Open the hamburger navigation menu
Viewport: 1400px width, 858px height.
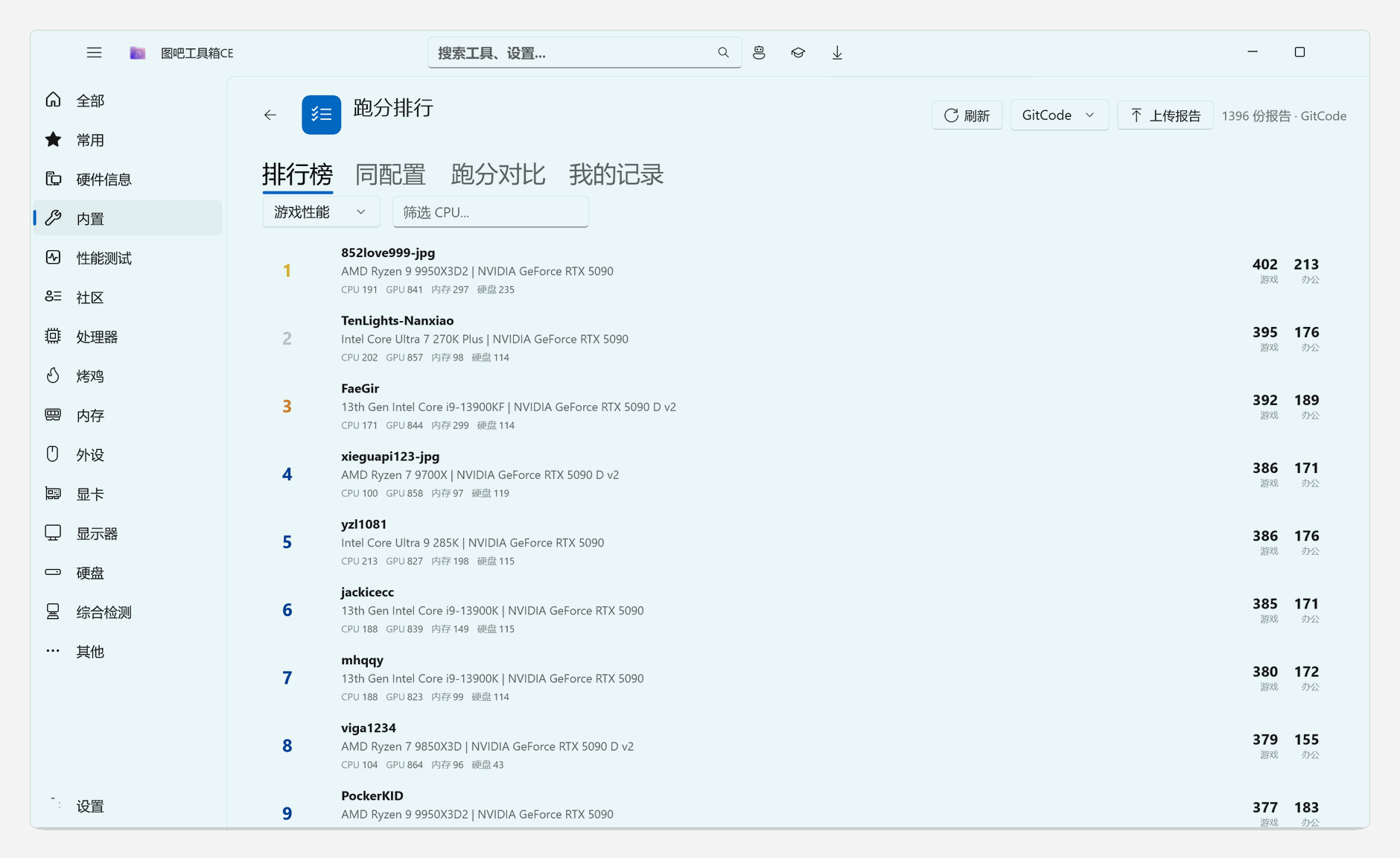point(94,53)
